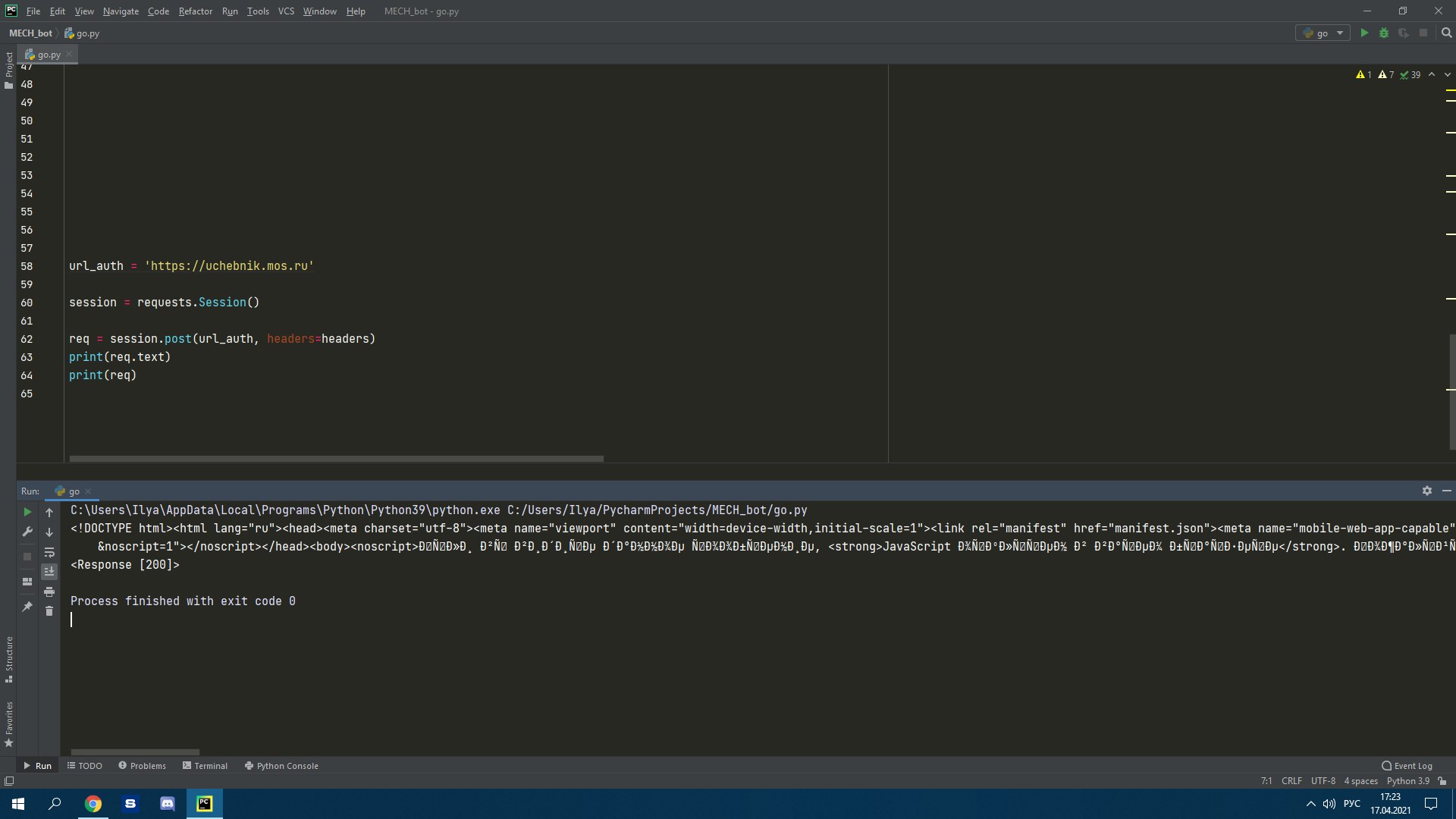Open Search Everywhere magnifier icon
This screenshot has height=819, width=1456.
pyautogui.click(x=1446, y=33)
